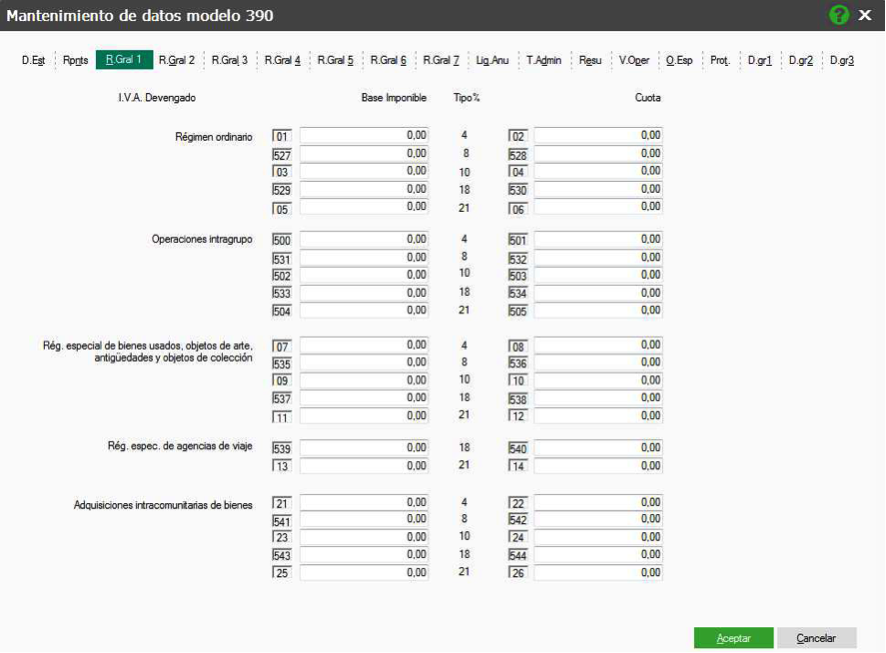Screen dimensions: 886x653
Task: Go to the D.gr3 tab
Action: click(842, 60)
